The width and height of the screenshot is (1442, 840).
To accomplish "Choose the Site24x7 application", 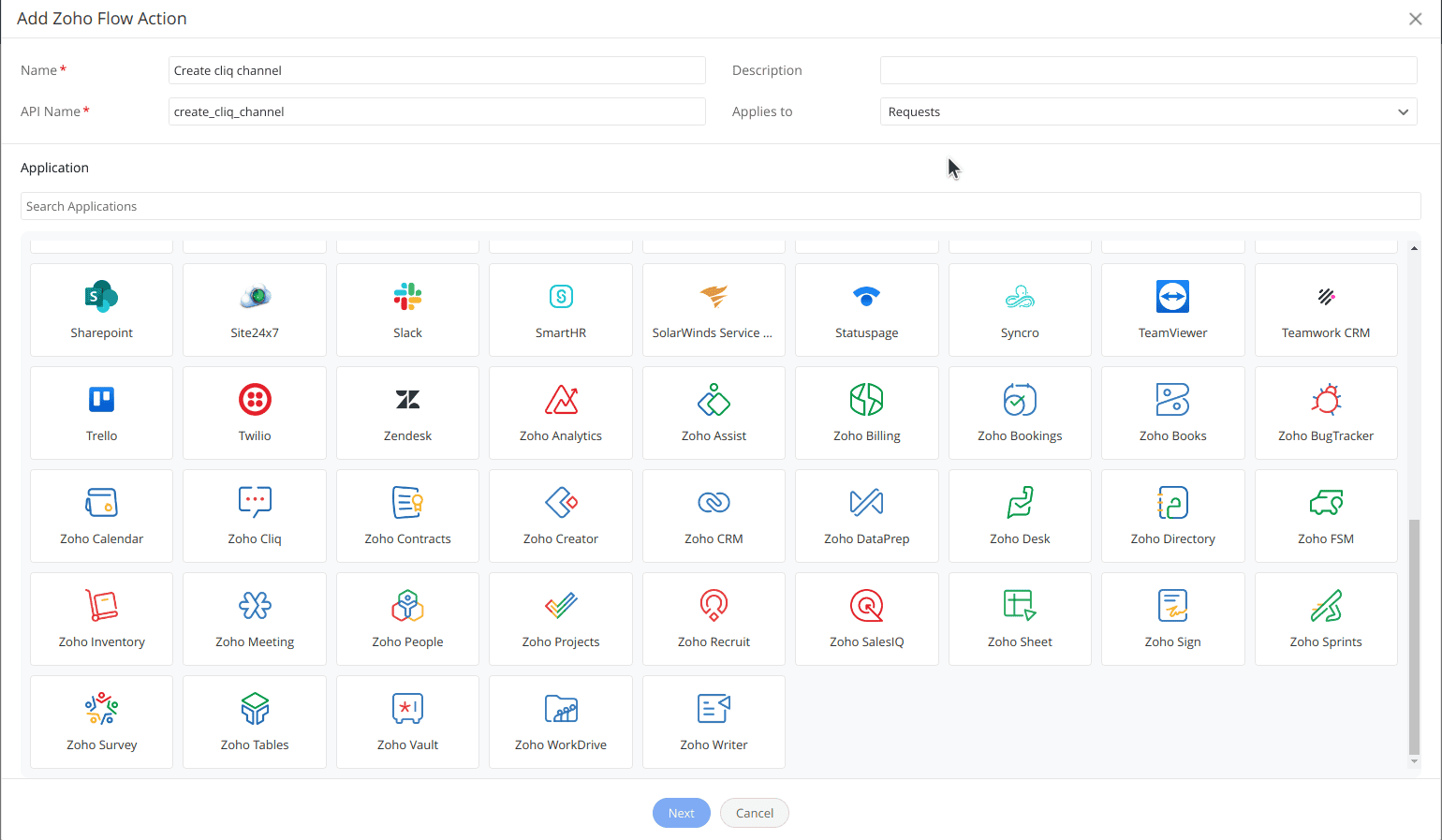I will click(x=255, y=310).
